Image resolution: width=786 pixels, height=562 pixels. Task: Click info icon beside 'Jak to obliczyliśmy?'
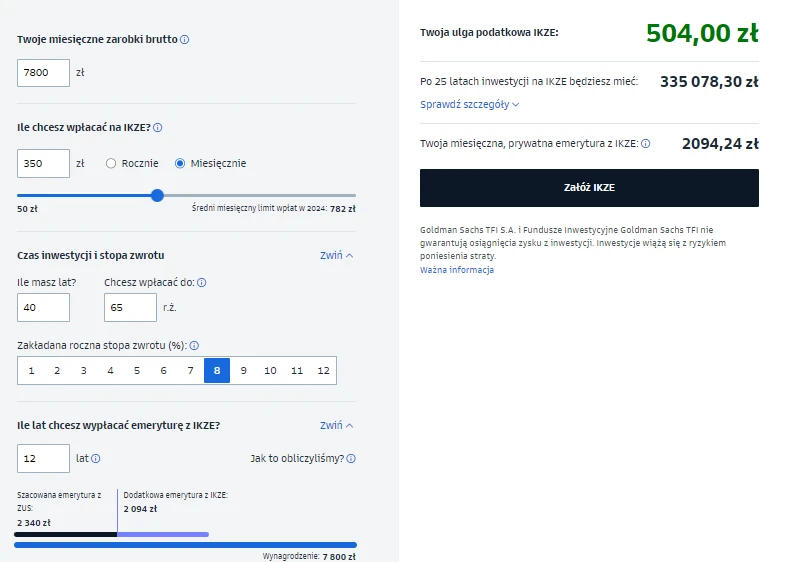click(x=351, y=459)
